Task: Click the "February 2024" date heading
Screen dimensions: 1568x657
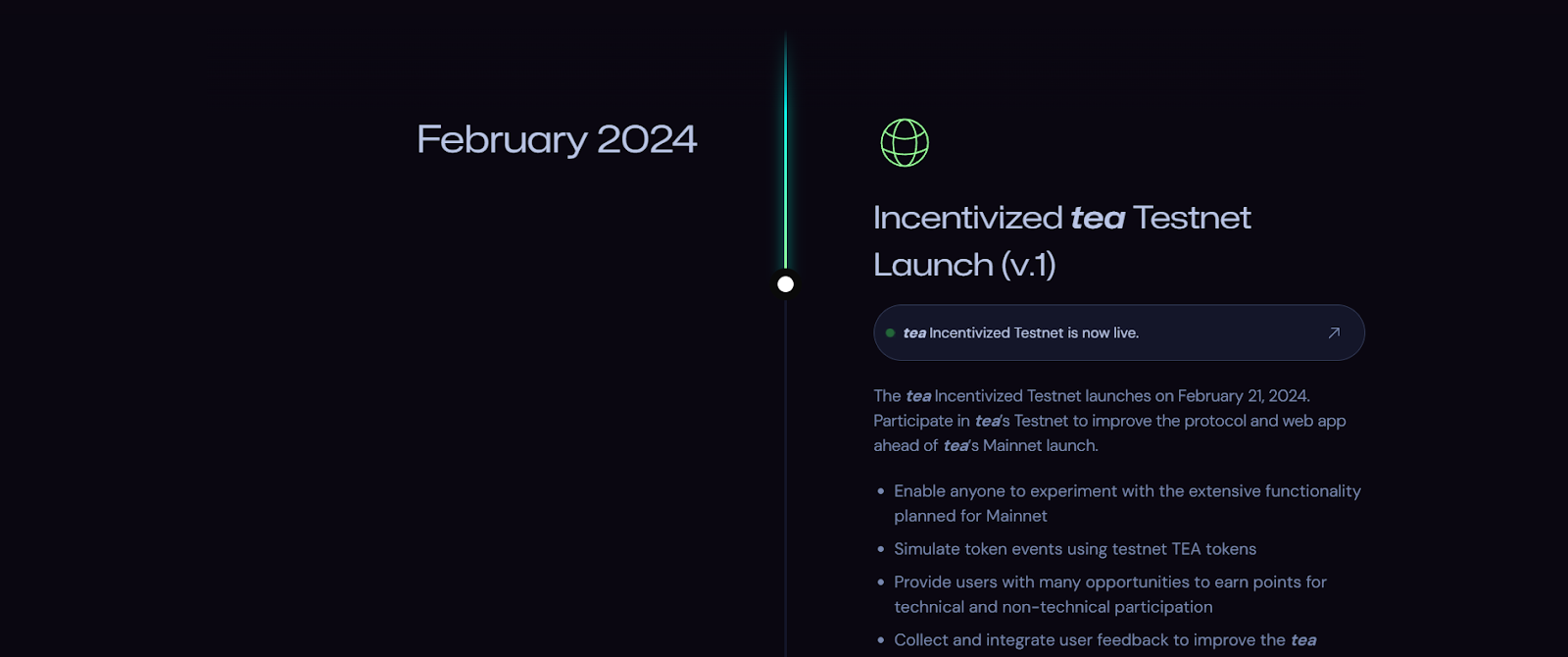Action: click(x=557, y=139)
